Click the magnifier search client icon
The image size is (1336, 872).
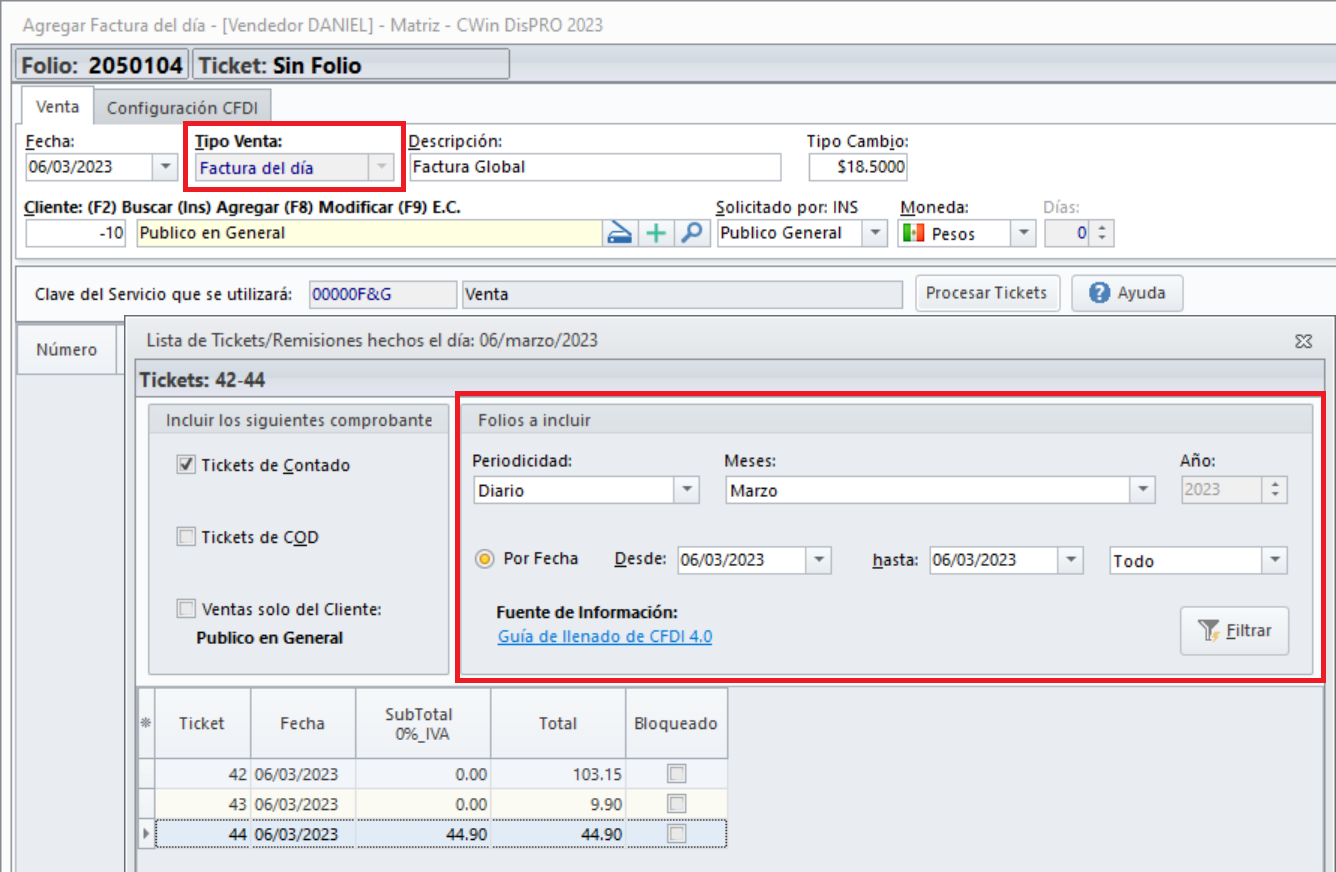691,233
